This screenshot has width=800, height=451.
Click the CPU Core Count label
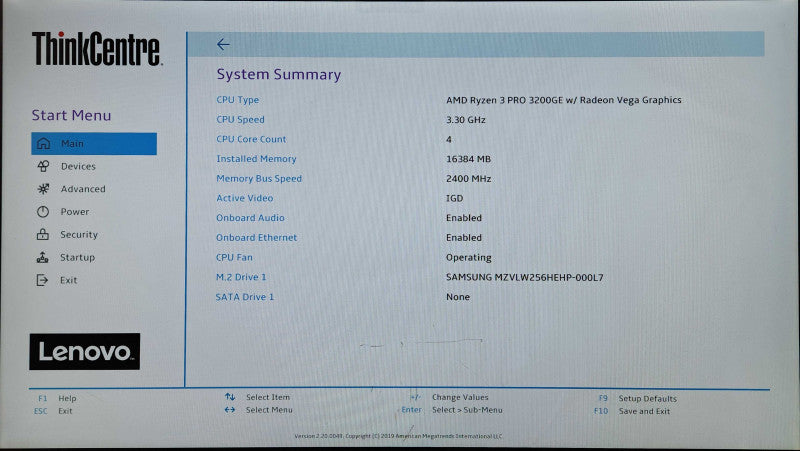click(251, 139)
